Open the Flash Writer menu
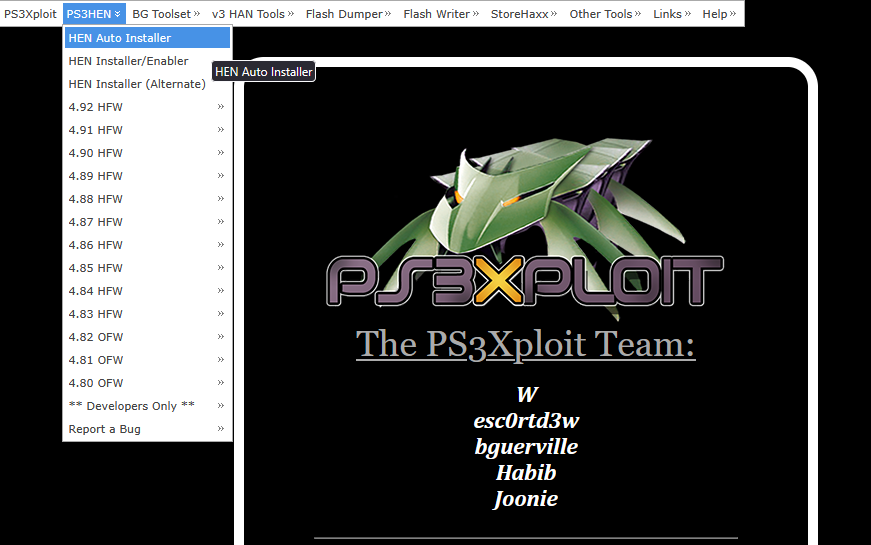 [440, 14]
